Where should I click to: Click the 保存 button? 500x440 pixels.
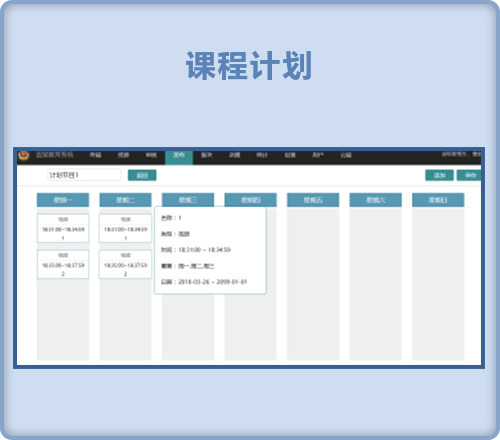469,175
